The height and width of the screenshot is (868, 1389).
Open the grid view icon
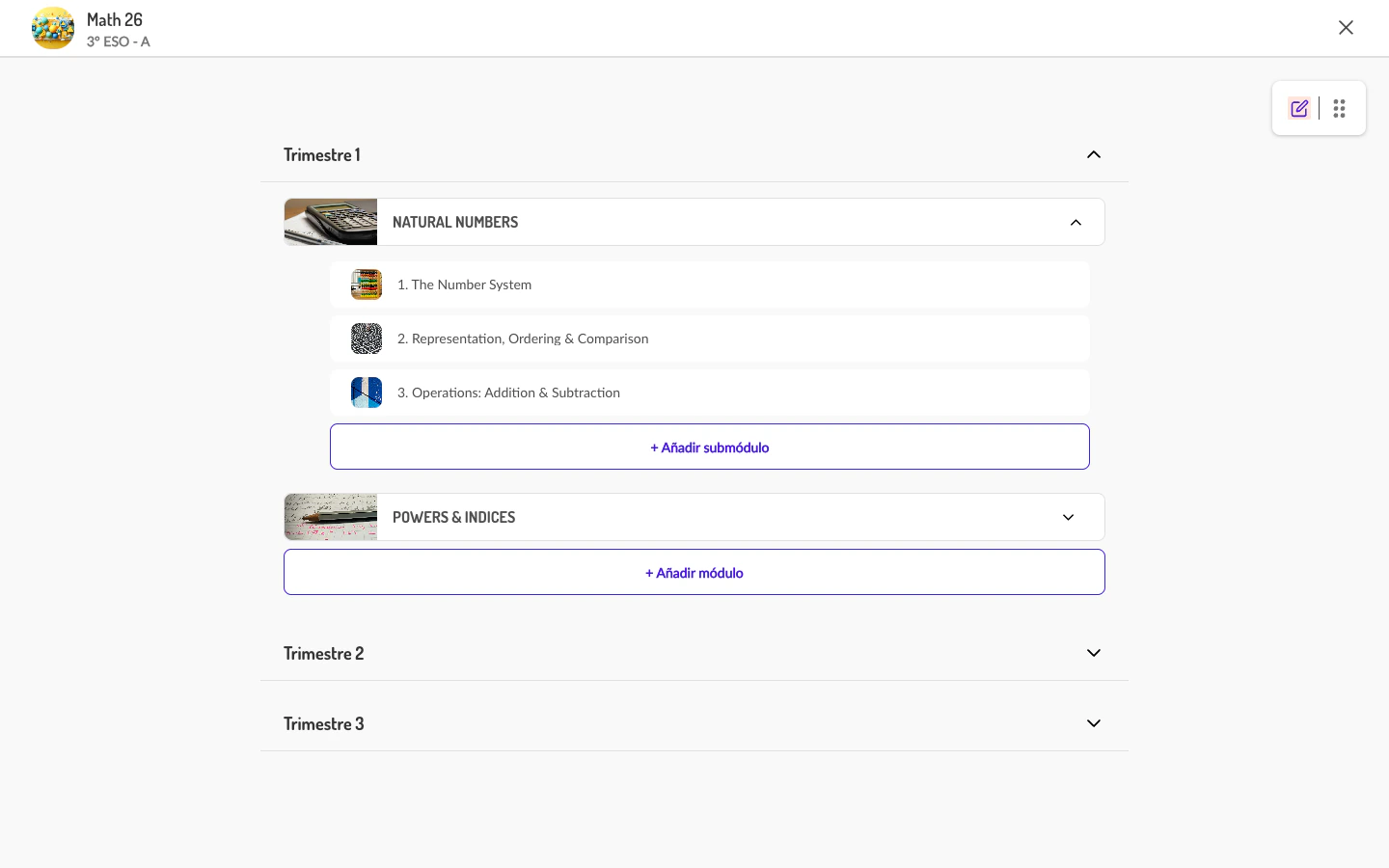[1339, 108]
